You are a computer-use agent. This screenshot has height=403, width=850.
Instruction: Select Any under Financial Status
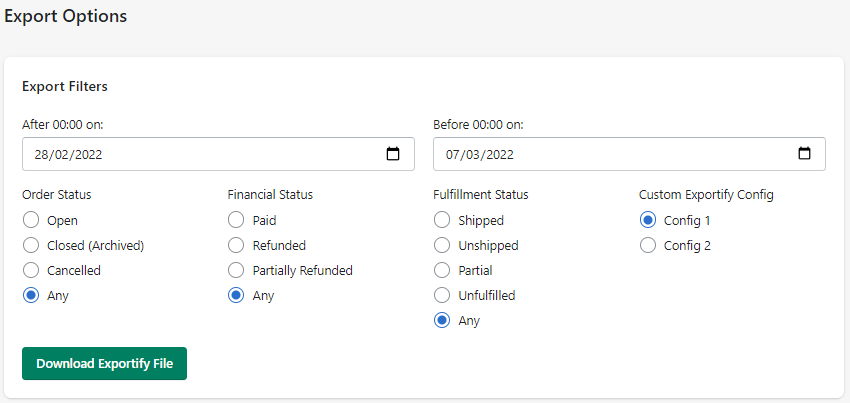[236, 296]
